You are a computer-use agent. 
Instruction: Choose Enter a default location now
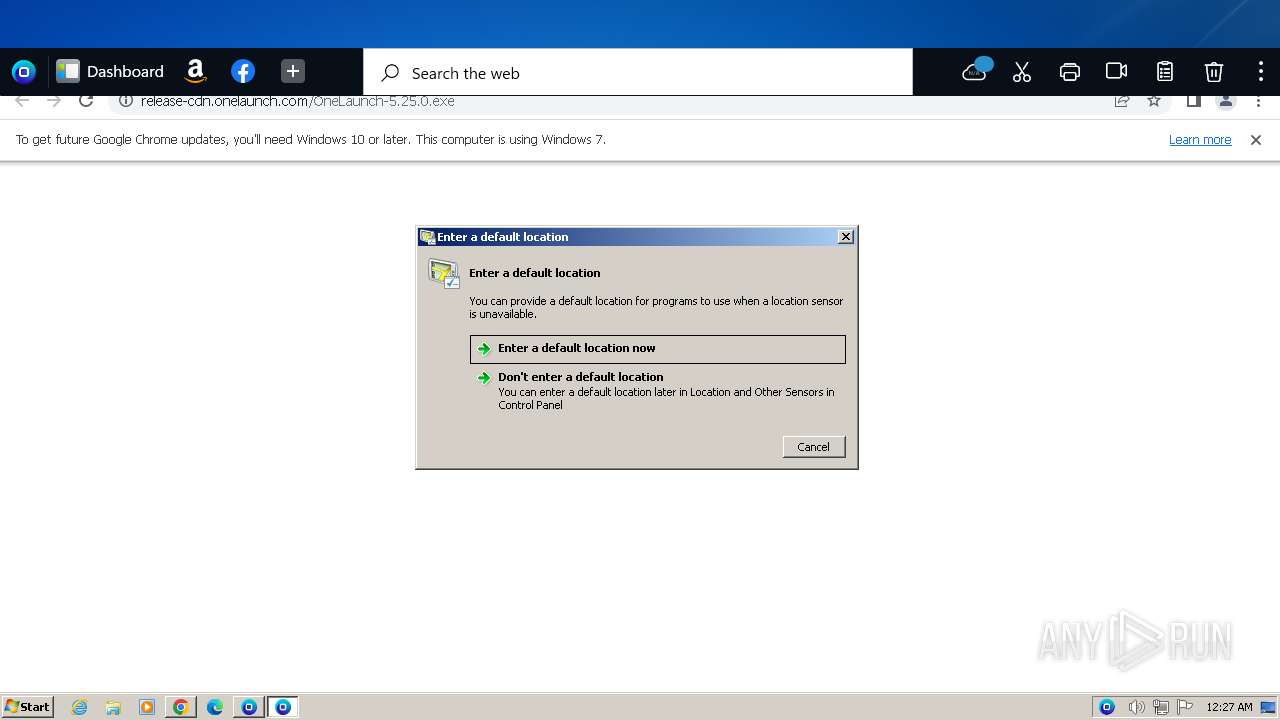pos(657,348)
